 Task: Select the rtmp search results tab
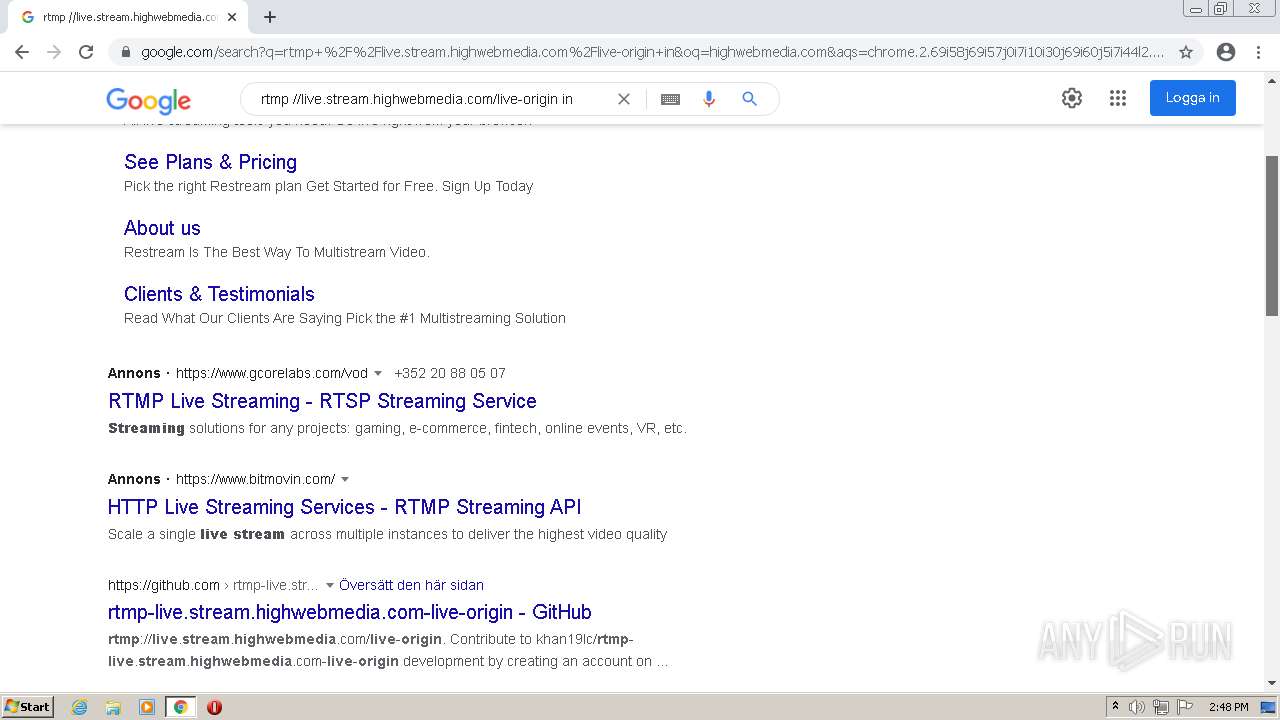click(128, 17)
